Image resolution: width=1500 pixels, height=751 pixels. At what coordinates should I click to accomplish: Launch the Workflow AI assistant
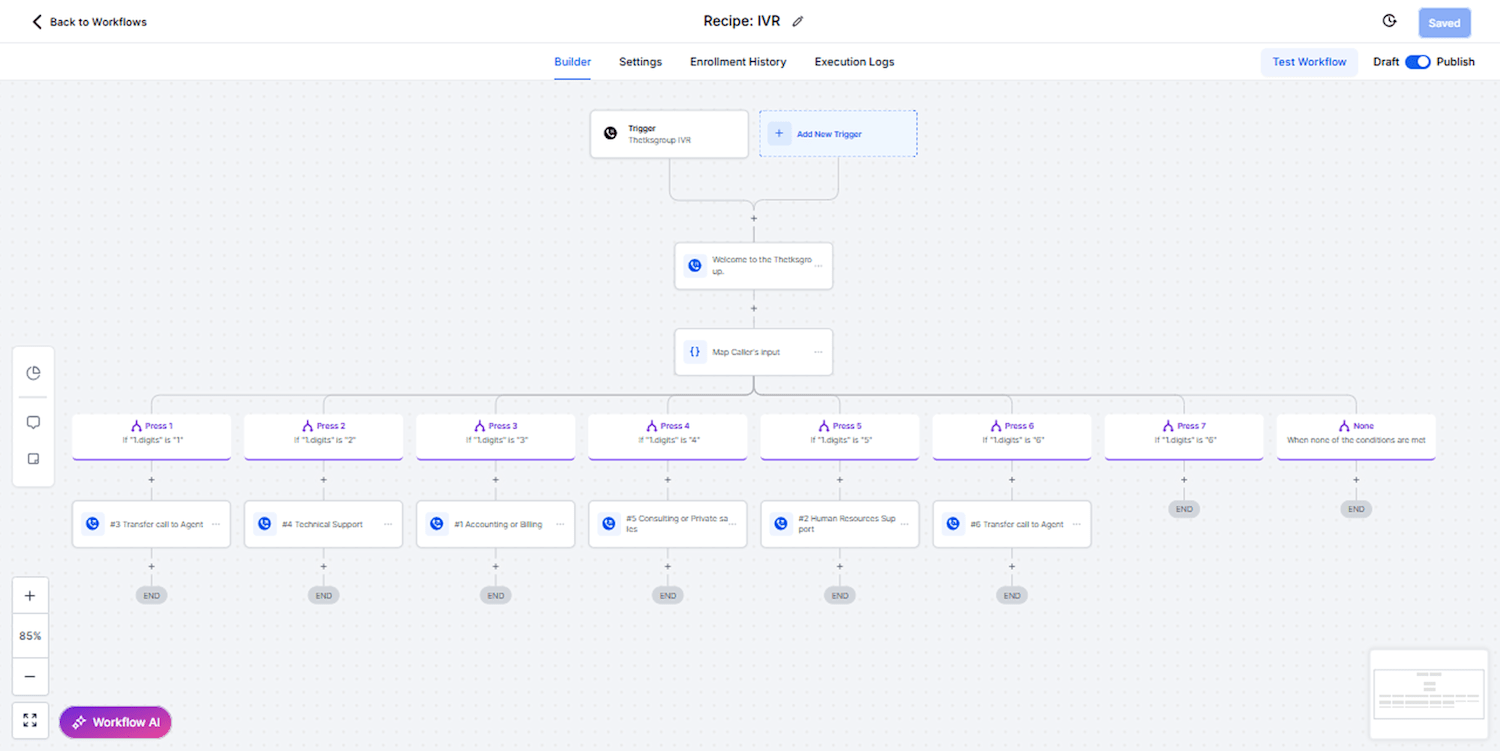115,722
